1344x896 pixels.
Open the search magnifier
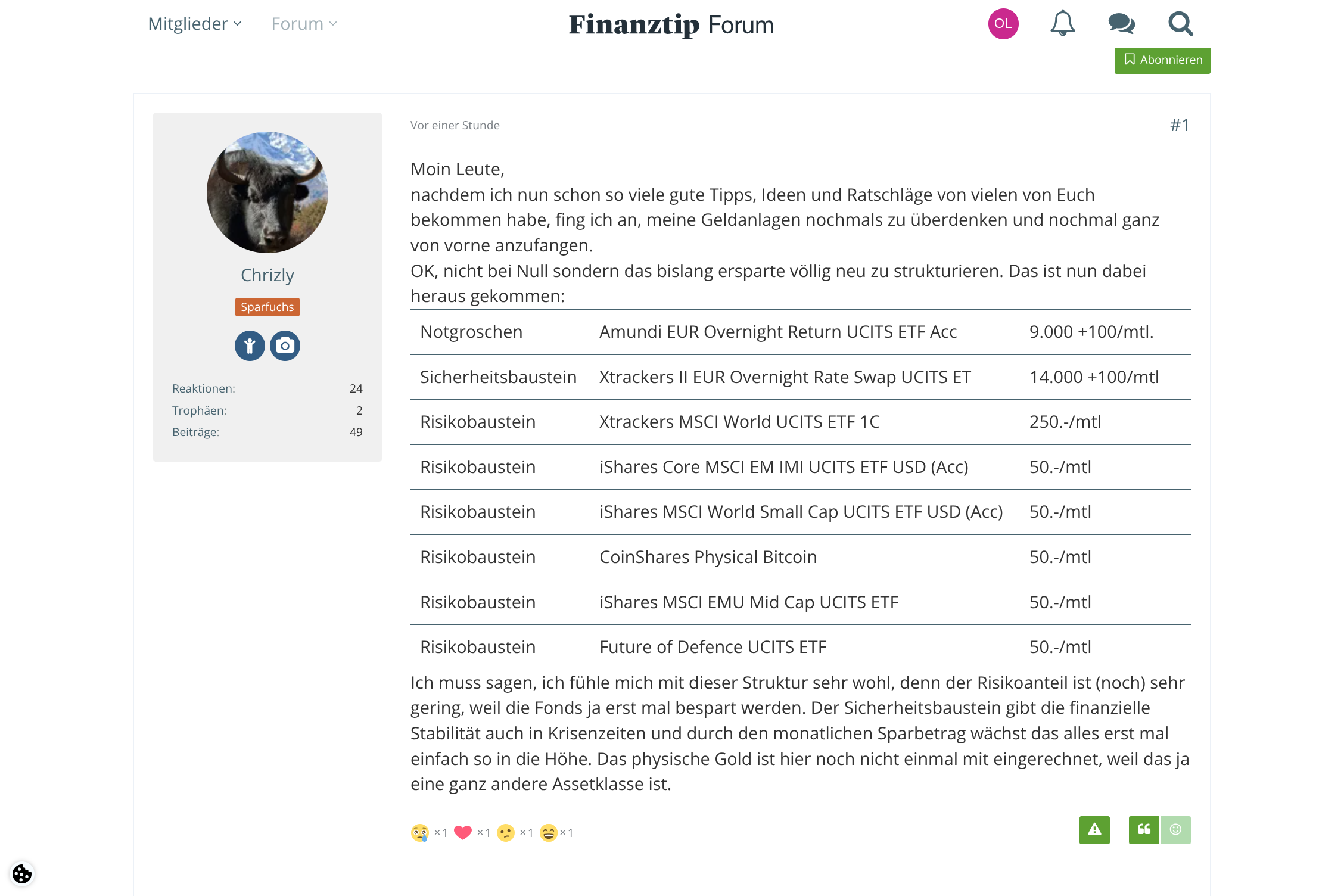point(1180,24)
